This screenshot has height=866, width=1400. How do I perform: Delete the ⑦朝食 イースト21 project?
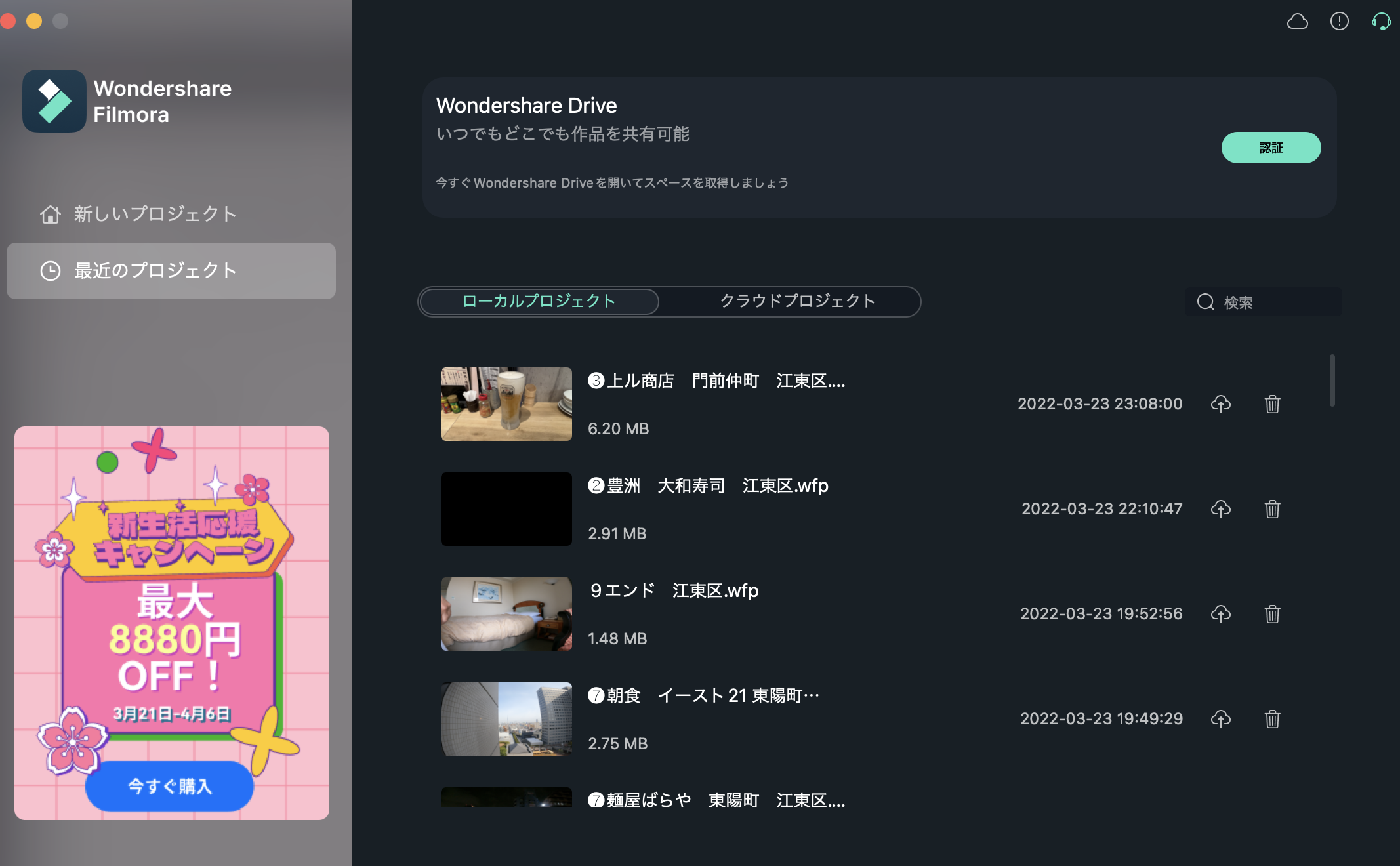point(1272,719)
